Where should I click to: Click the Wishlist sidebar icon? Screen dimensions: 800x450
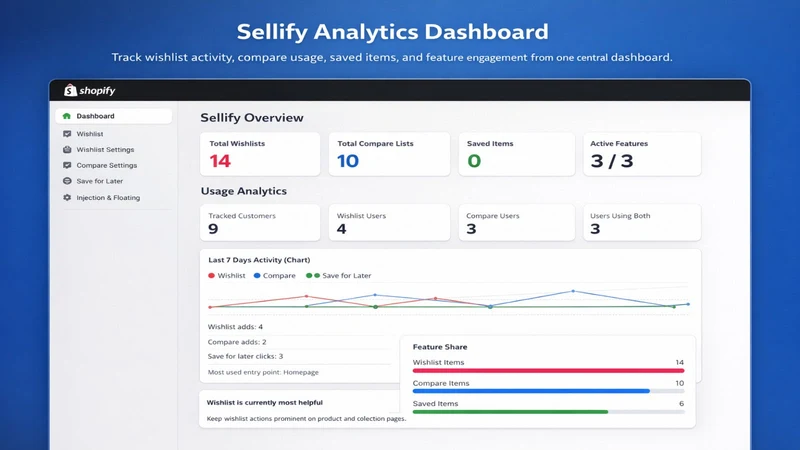67,134
